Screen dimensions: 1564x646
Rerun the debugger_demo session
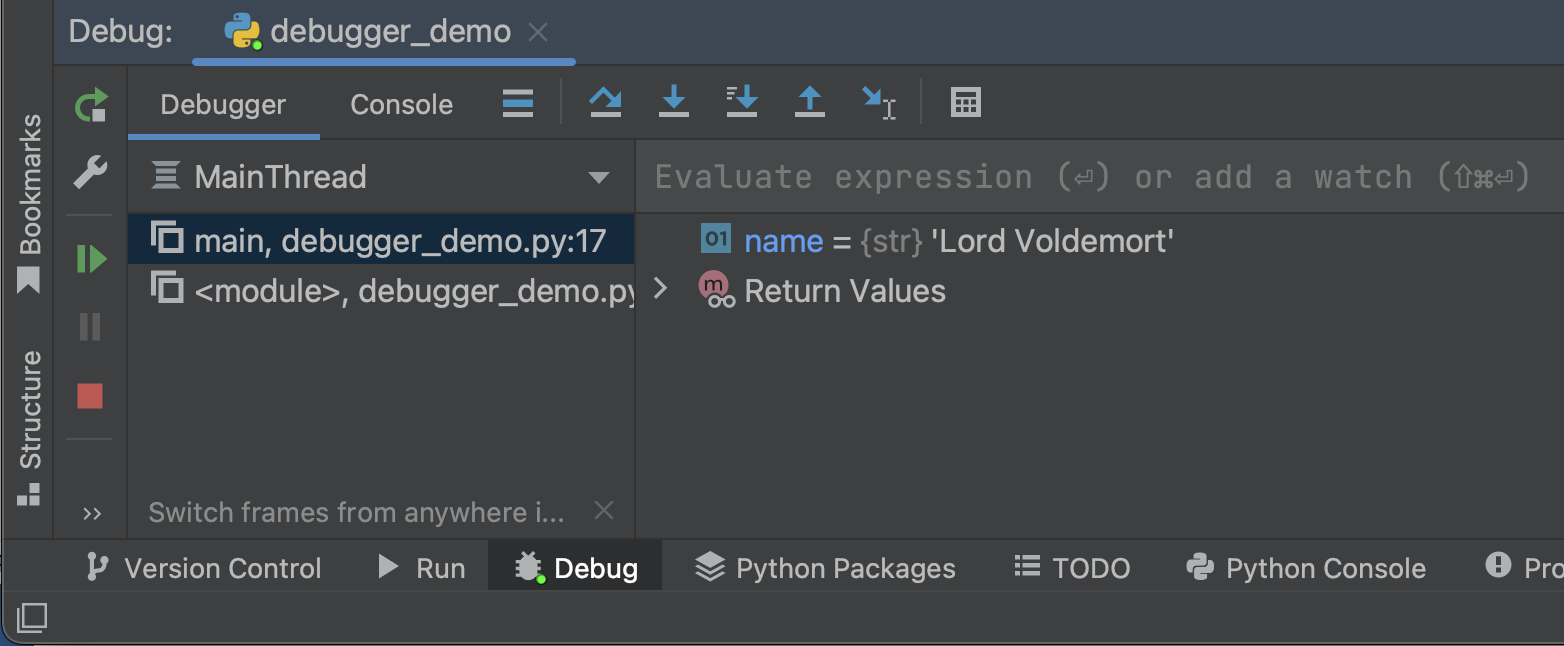[x=92, y=103]
